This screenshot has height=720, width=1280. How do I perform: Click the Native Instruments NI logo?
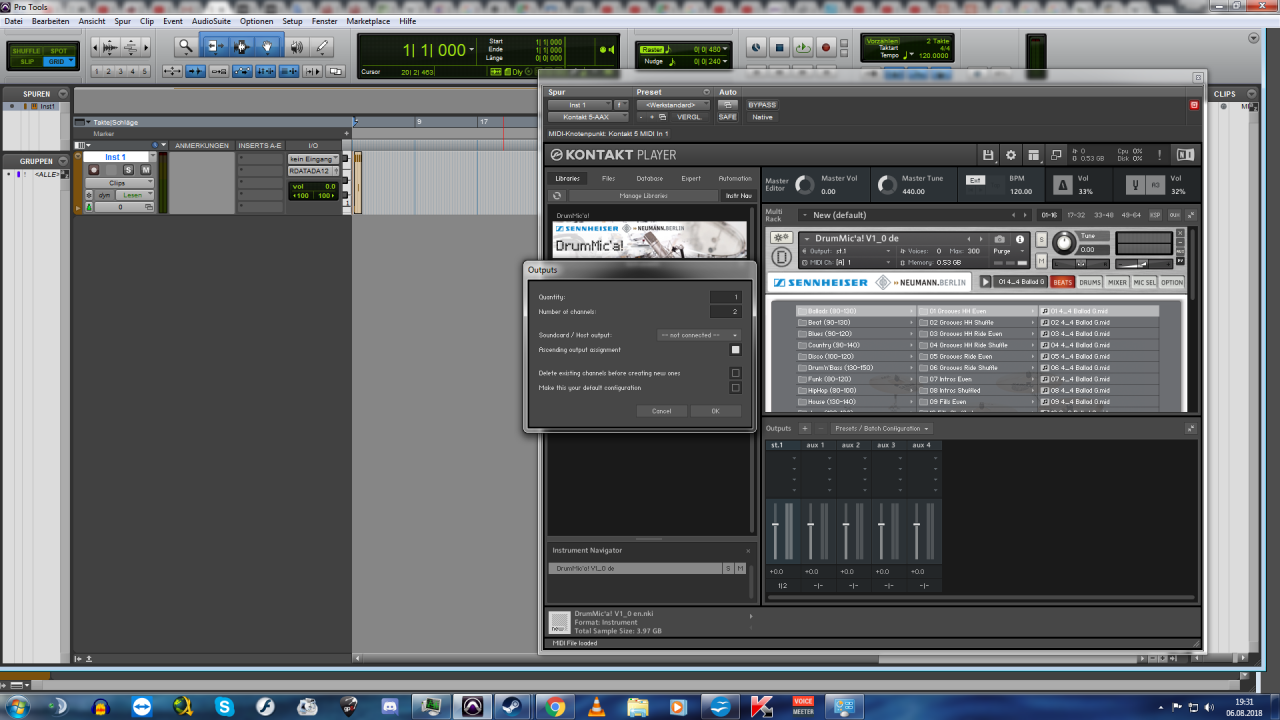click(x=1185, y=155)
